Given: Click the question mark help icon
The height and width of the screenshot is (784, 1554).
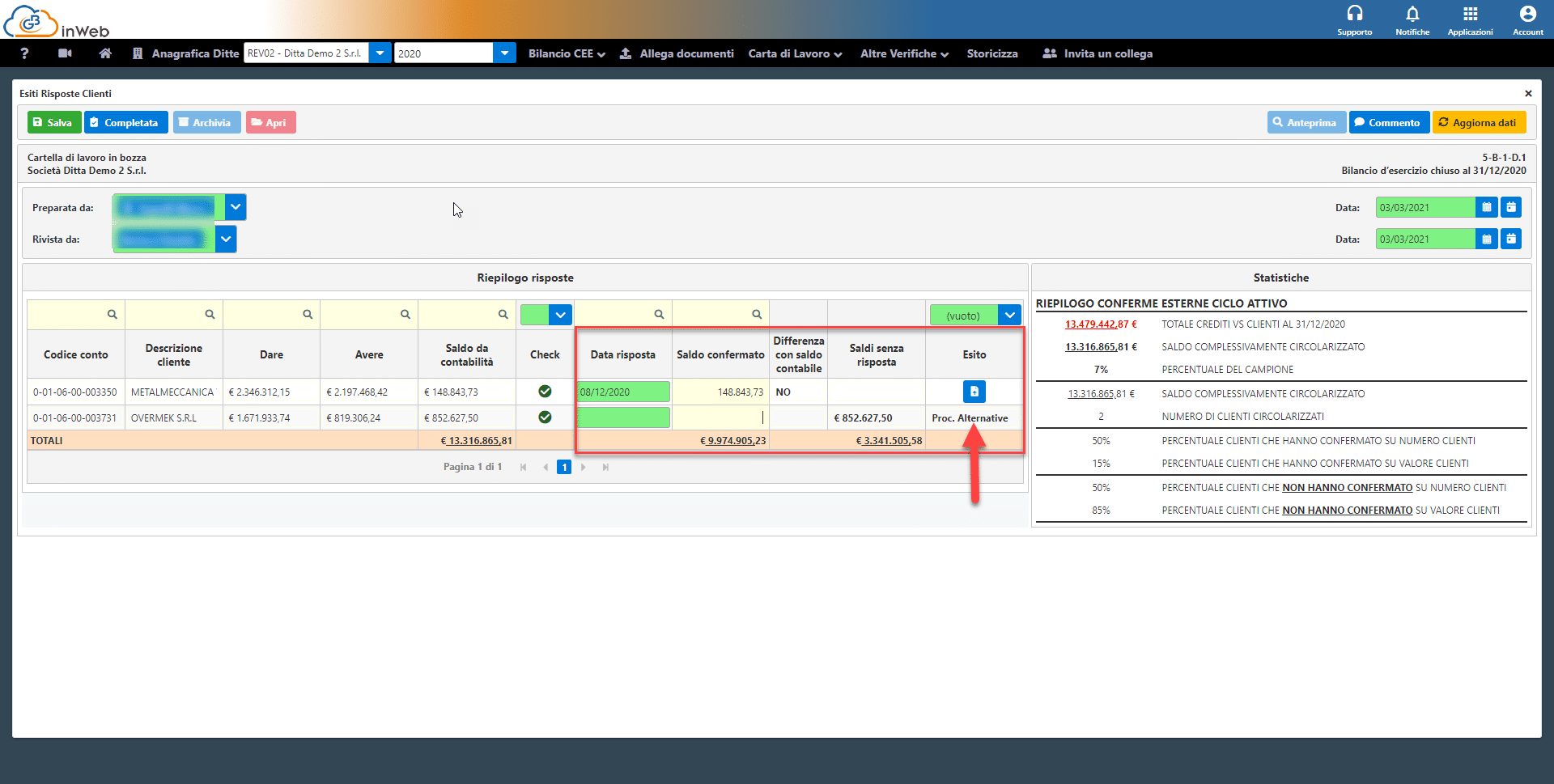Looking at the screenshot, I should pos(24,53).
